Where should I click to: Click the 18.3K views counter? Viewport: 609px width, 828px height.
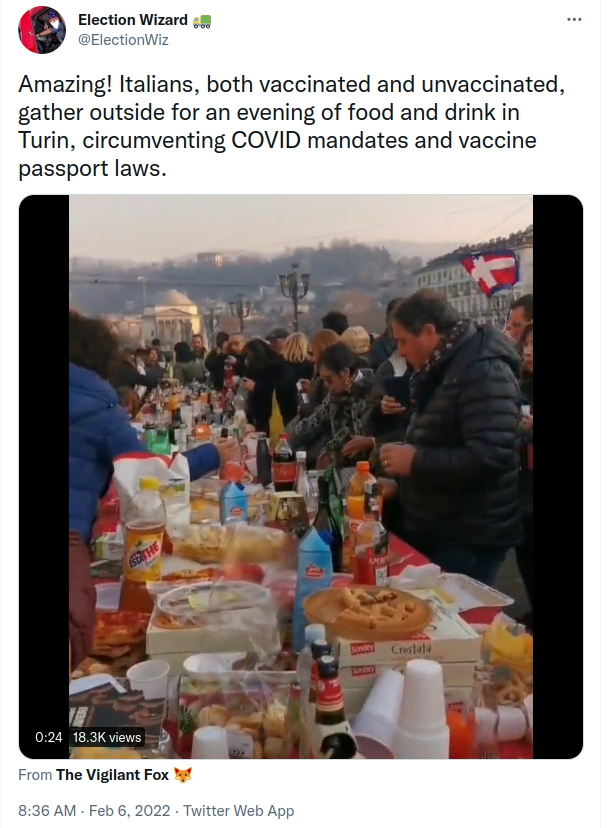pos(107,737)
